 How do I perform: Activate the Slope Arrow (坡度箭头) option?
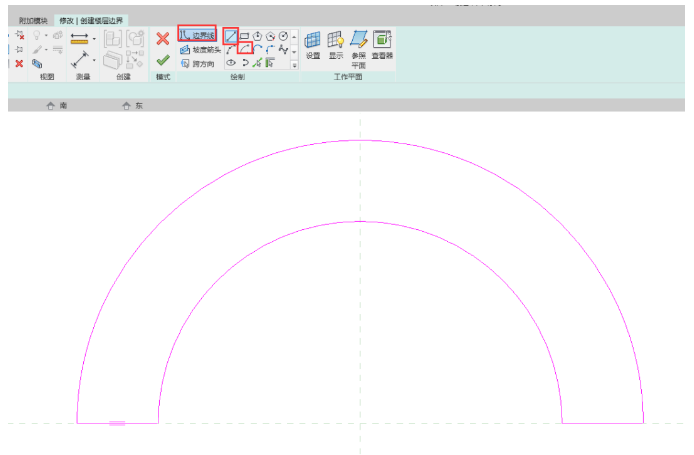(200, 49)
